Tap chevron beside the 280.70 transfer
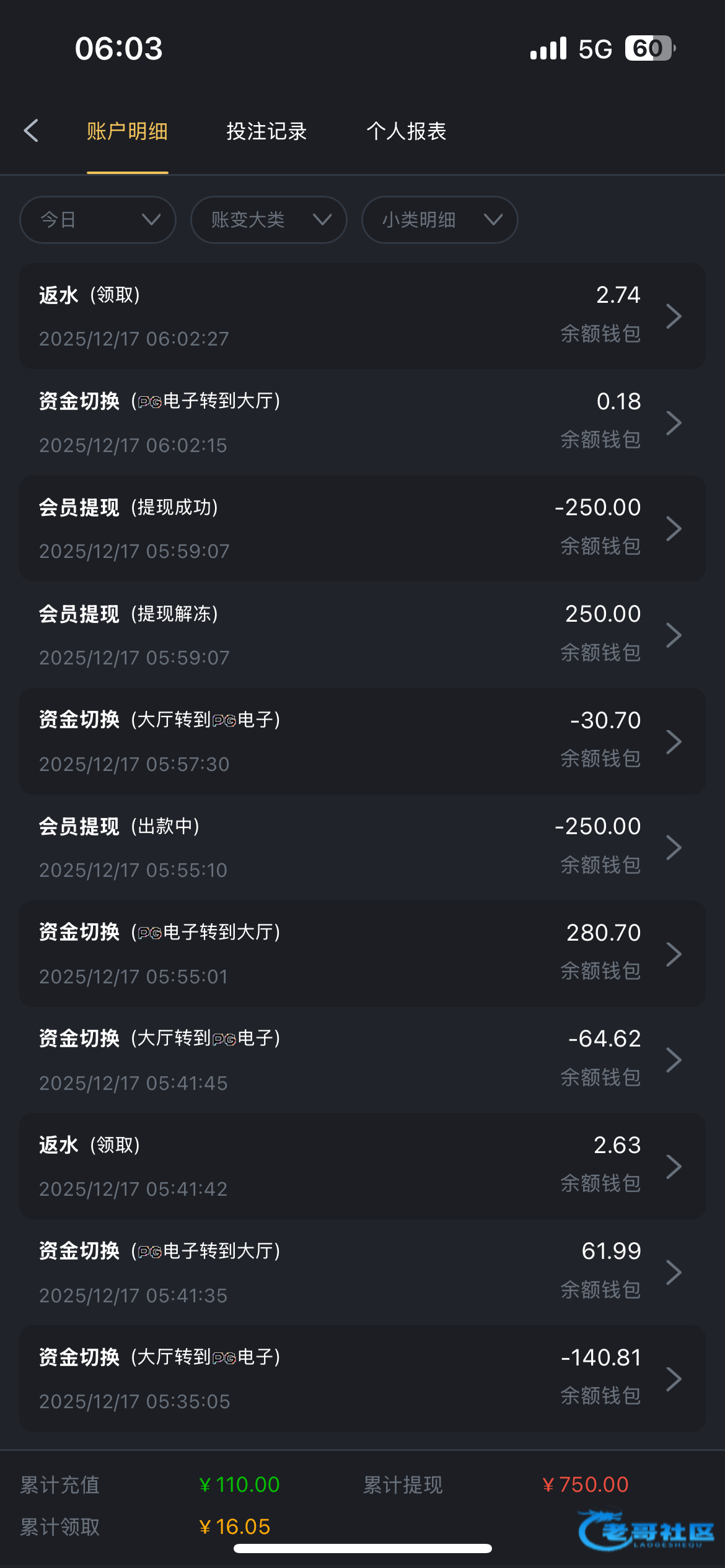This screenshot has height=1568, width=725. [674, 954]
